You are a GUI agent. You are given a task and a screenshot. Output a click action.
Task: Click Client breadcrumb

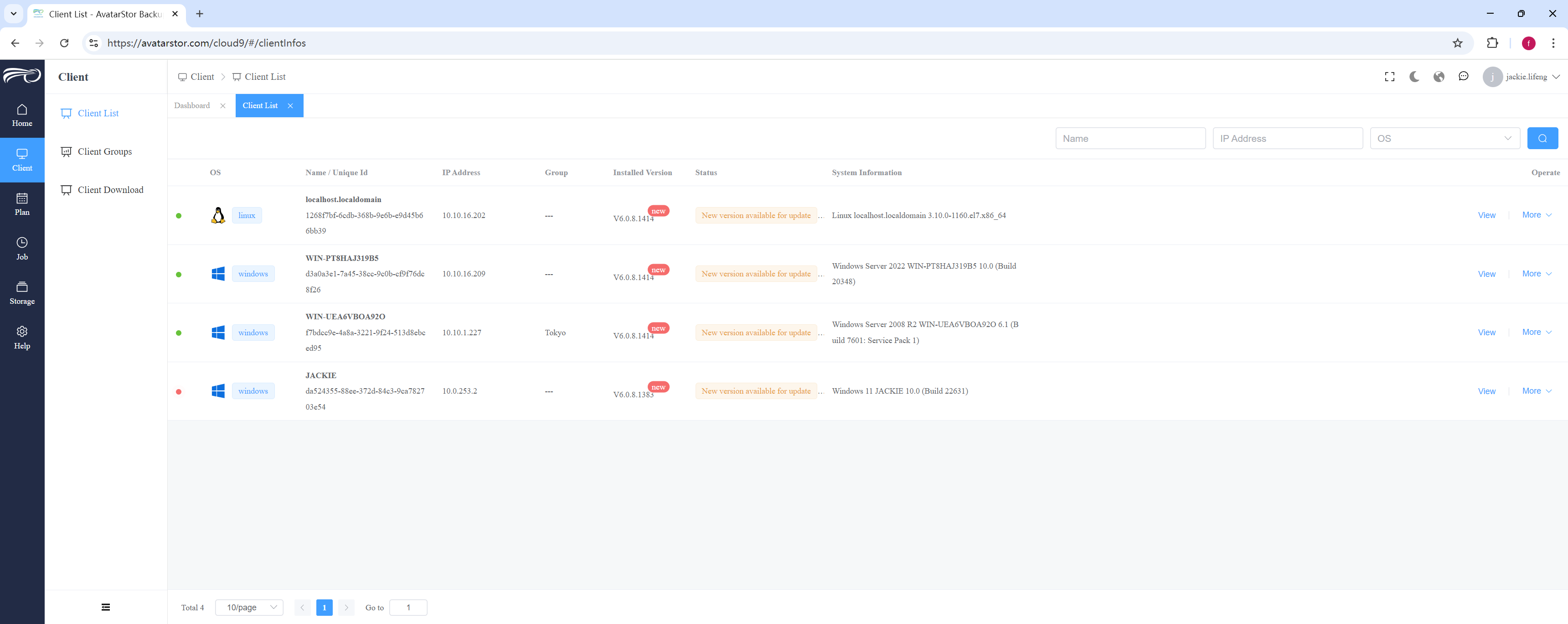pyautogui.click(x=196, y=77)
